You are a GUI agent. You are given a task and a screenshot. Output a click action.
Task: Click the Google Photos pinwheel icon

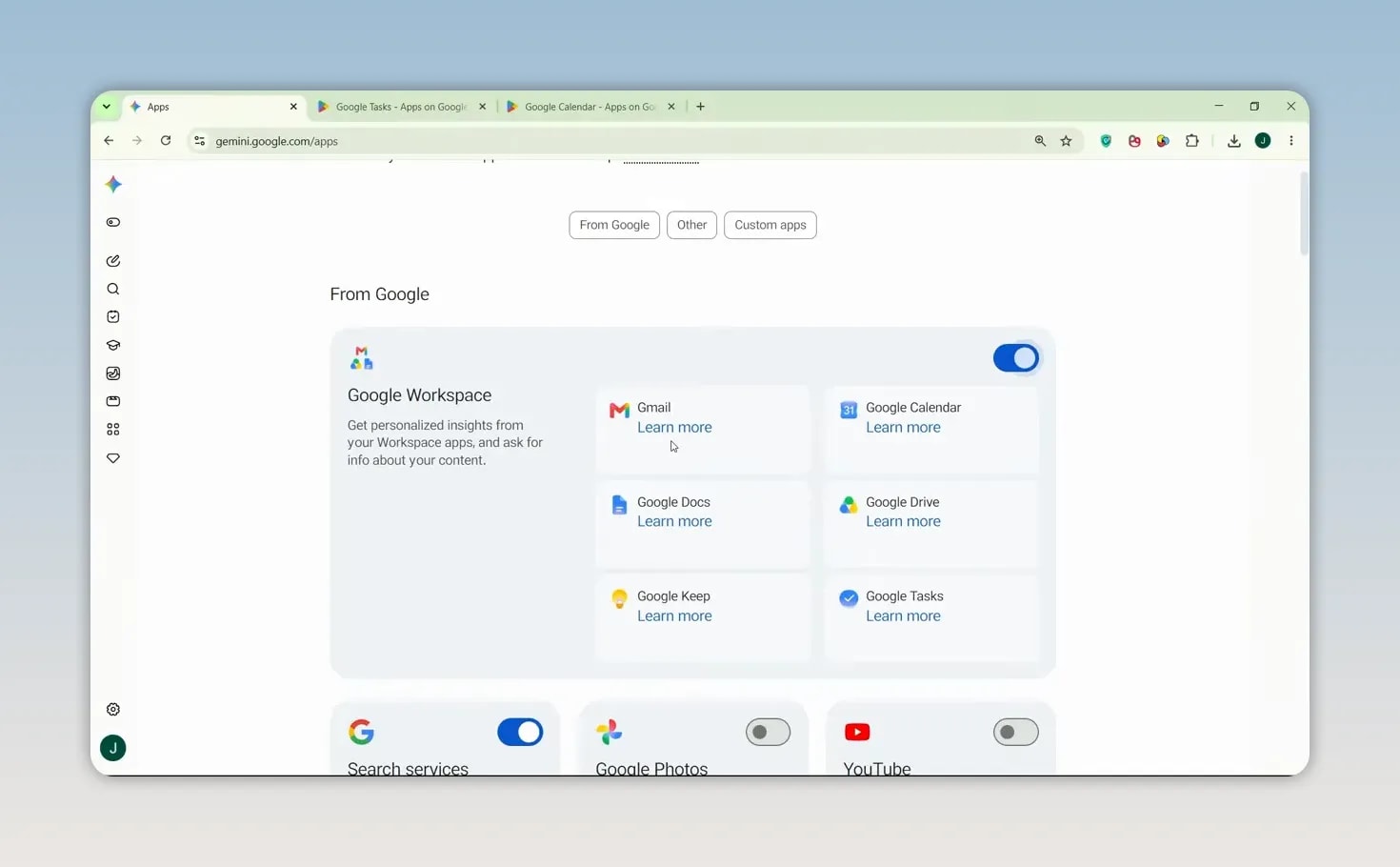click(x=610, y=732)
